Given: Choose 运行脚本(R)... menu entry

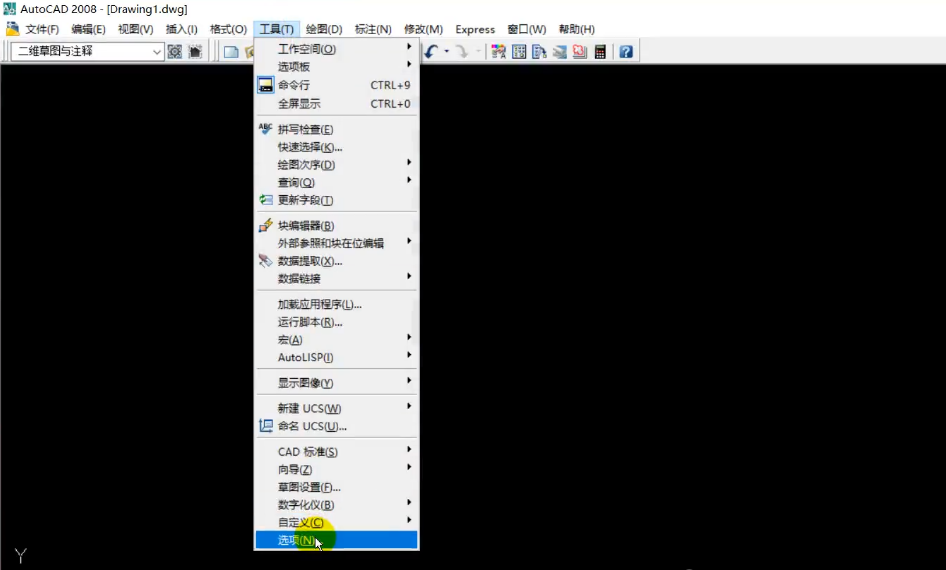Looking at the screenshot, I should coord(336,322).
